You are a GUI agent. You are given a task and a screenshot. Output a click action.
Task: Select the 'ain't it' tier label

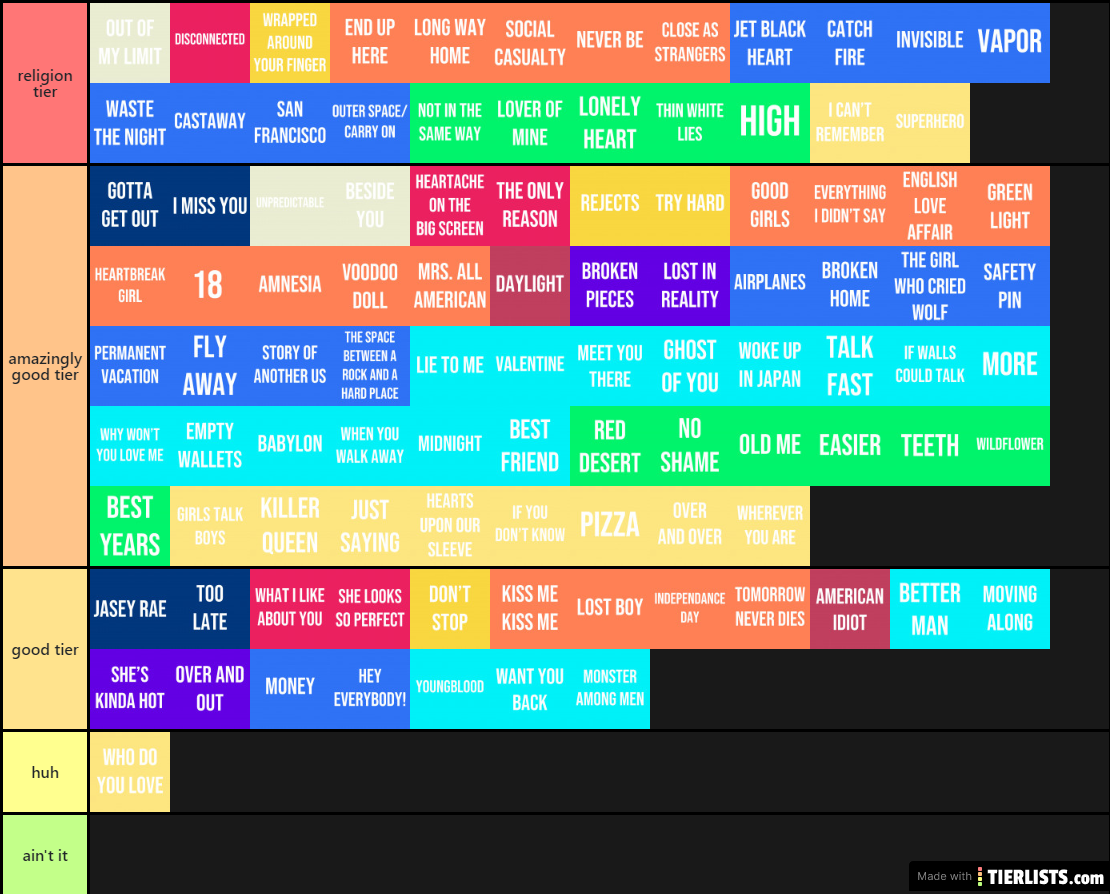click(45, 855)
